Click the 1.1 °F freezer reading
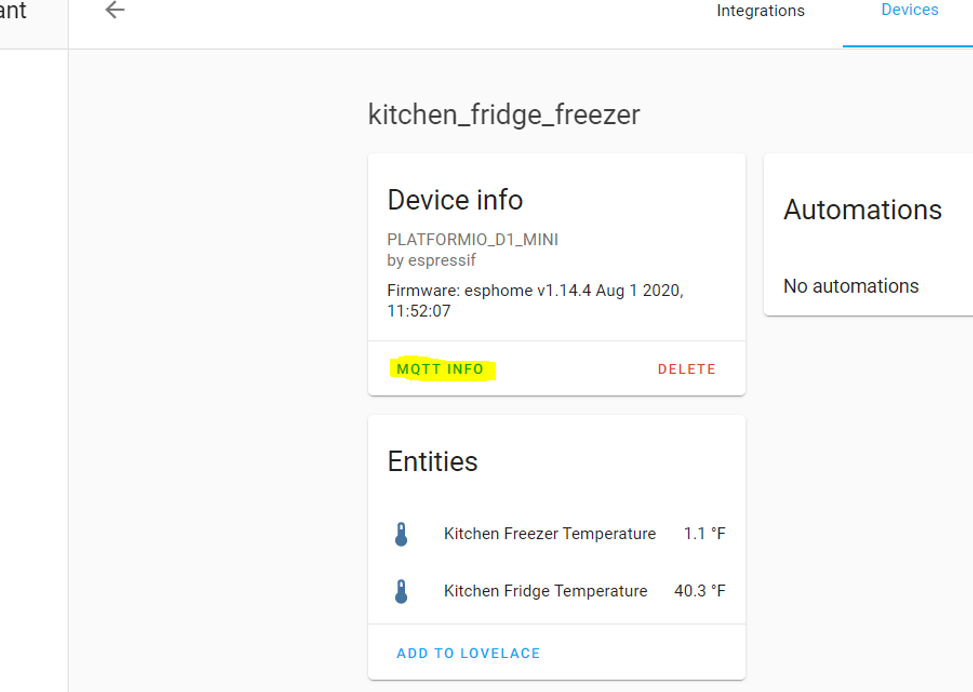 [704, 534]
